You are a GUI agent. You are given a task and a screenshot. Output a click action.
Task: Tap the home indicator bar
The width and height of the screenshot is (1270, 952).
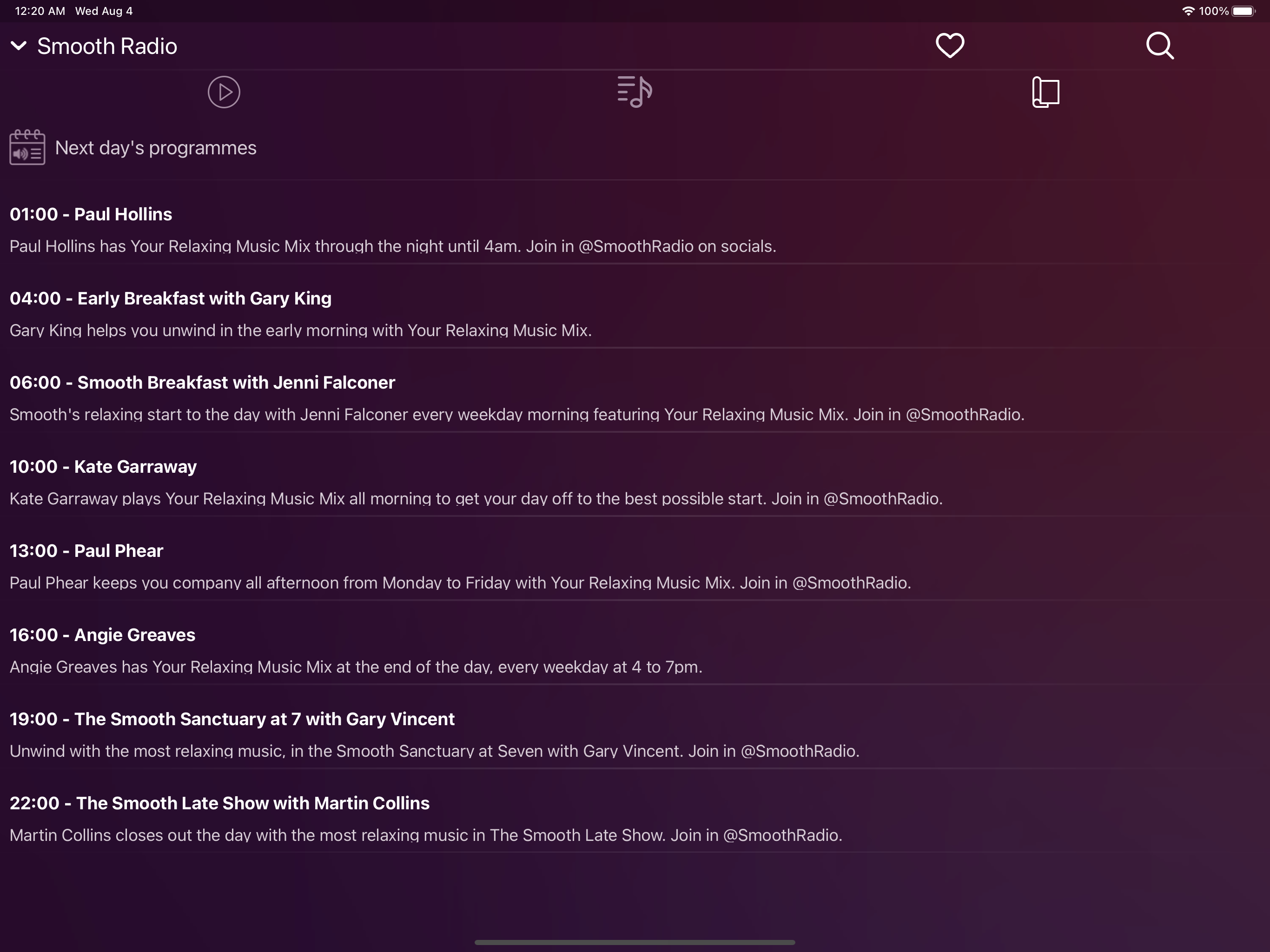[635, 942]
